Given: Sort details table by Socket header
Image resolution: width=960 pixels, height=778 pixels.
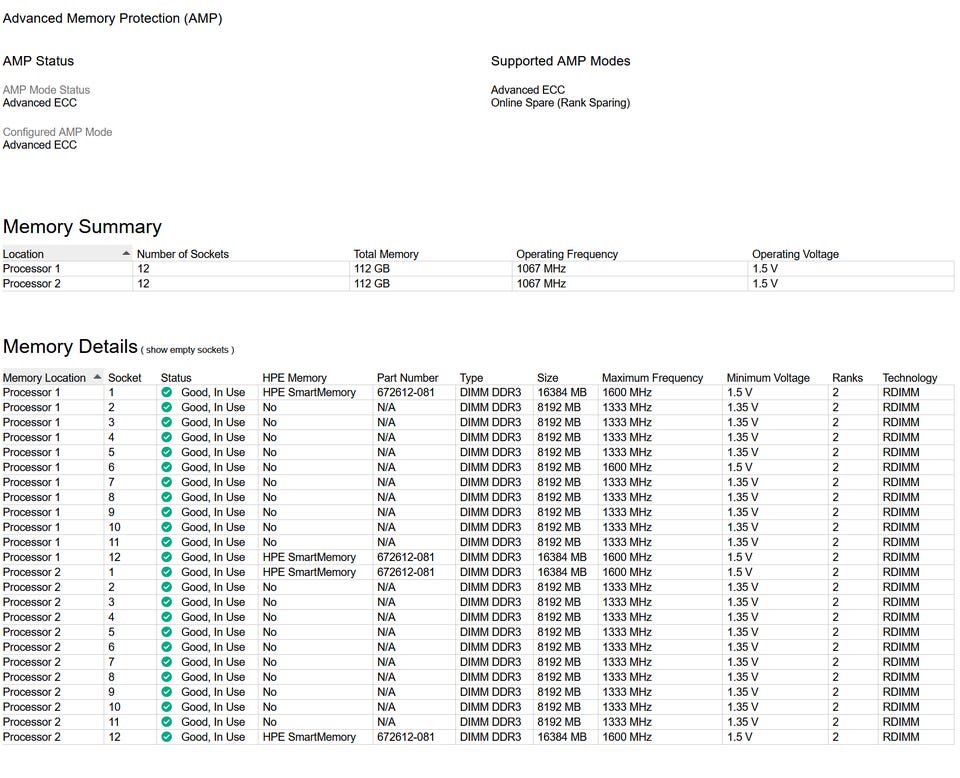Looking at the screenshot, I should pos(125,378).
